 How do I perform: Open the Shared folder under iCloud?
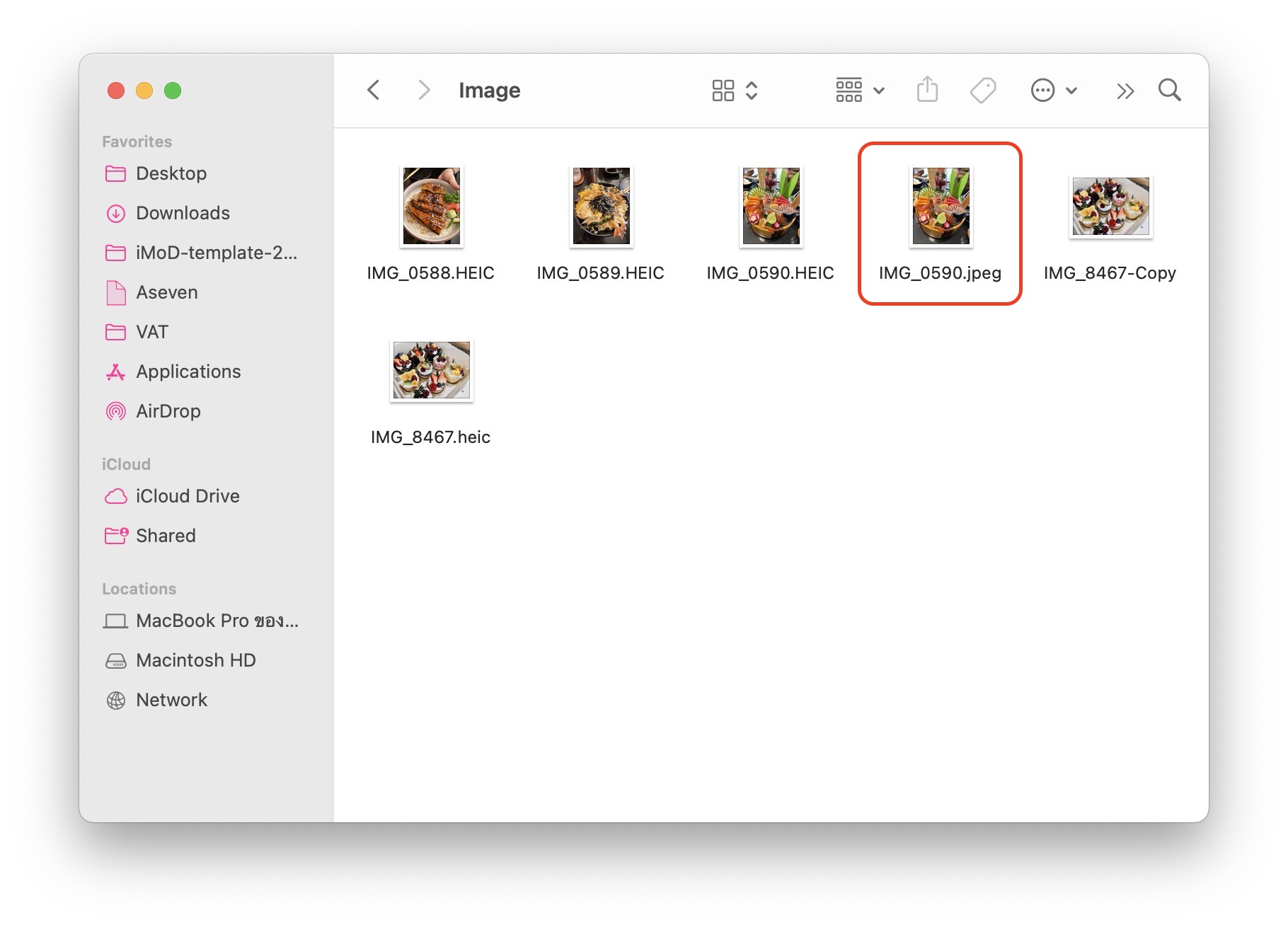pos(165,536)
